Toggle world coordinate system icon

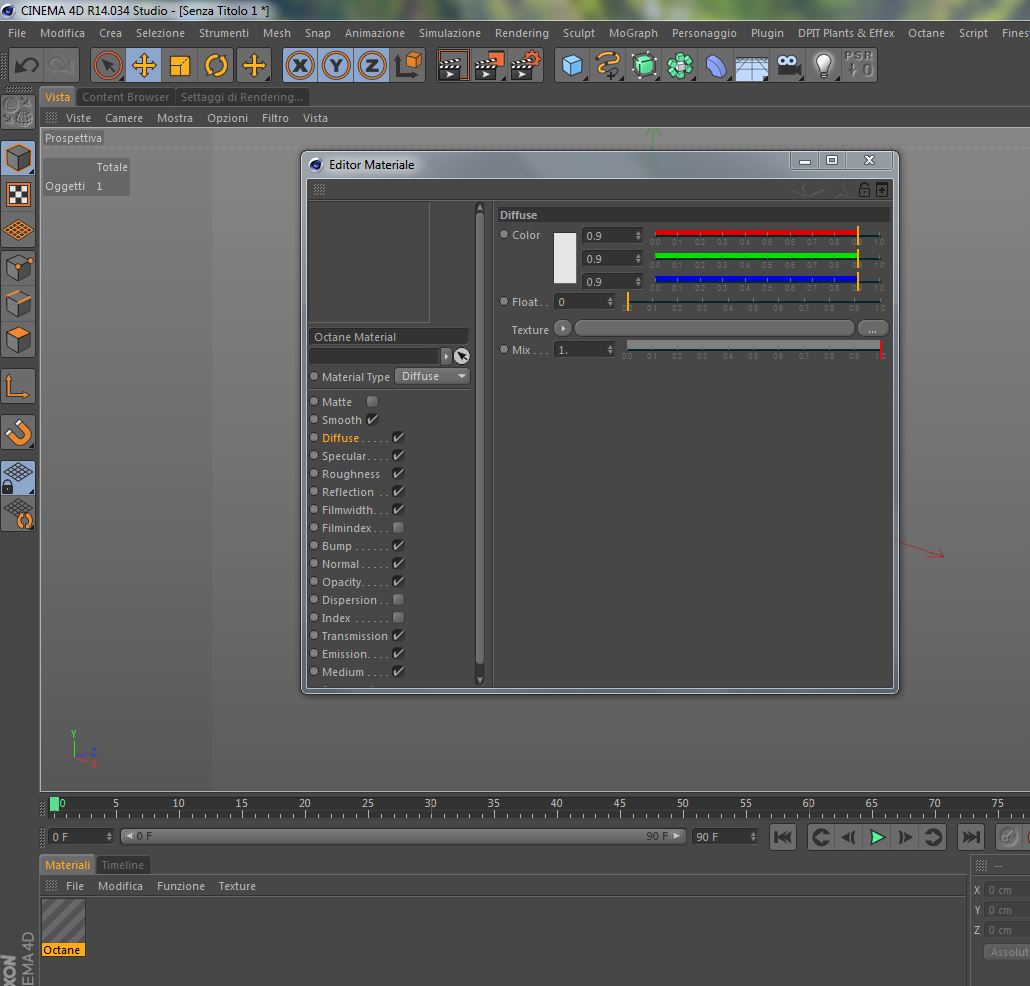408,66
